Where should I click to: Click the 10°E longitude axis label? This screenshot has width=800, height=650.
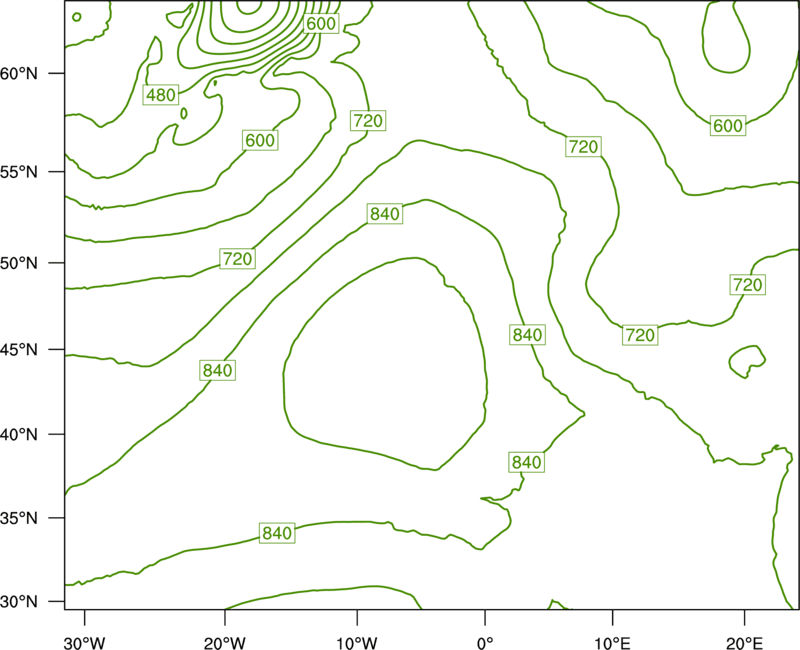[612, 643]
